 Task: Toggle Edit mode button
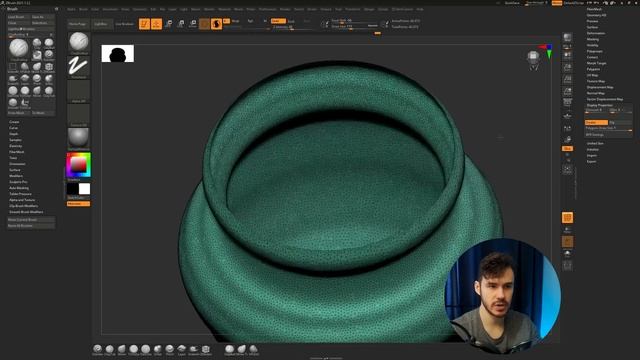[x=144, y=24]
